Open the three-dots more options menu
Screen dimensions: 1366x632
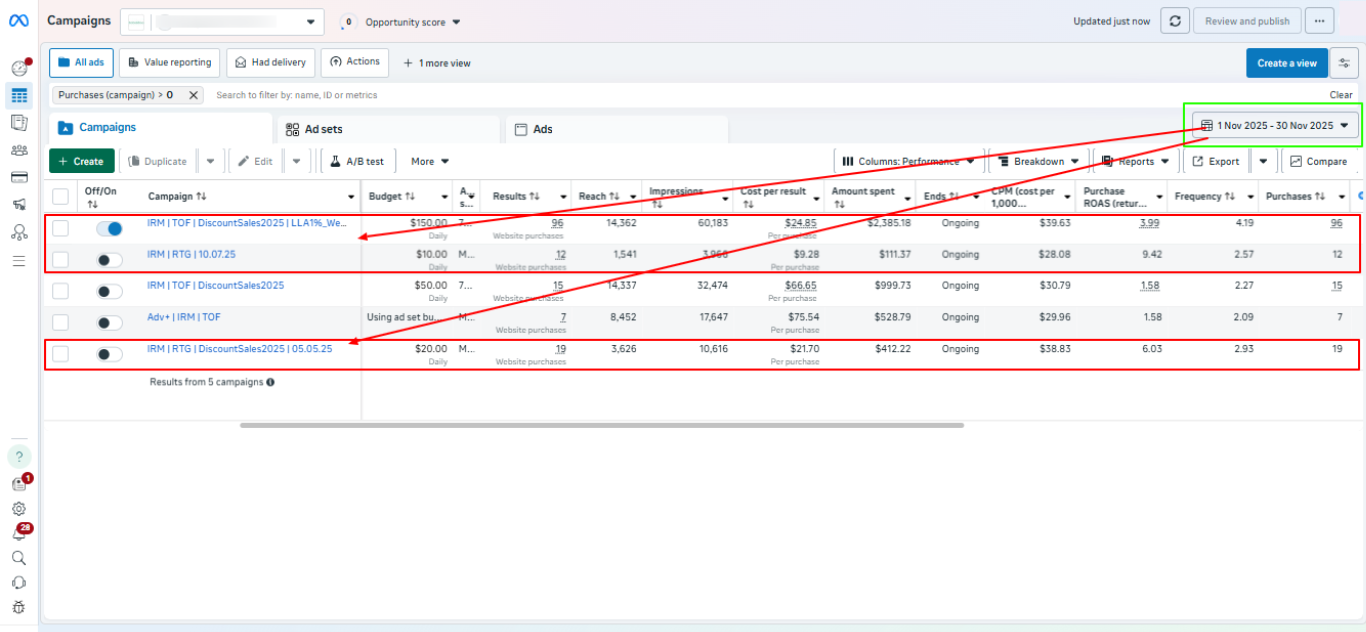[1320, 21]
